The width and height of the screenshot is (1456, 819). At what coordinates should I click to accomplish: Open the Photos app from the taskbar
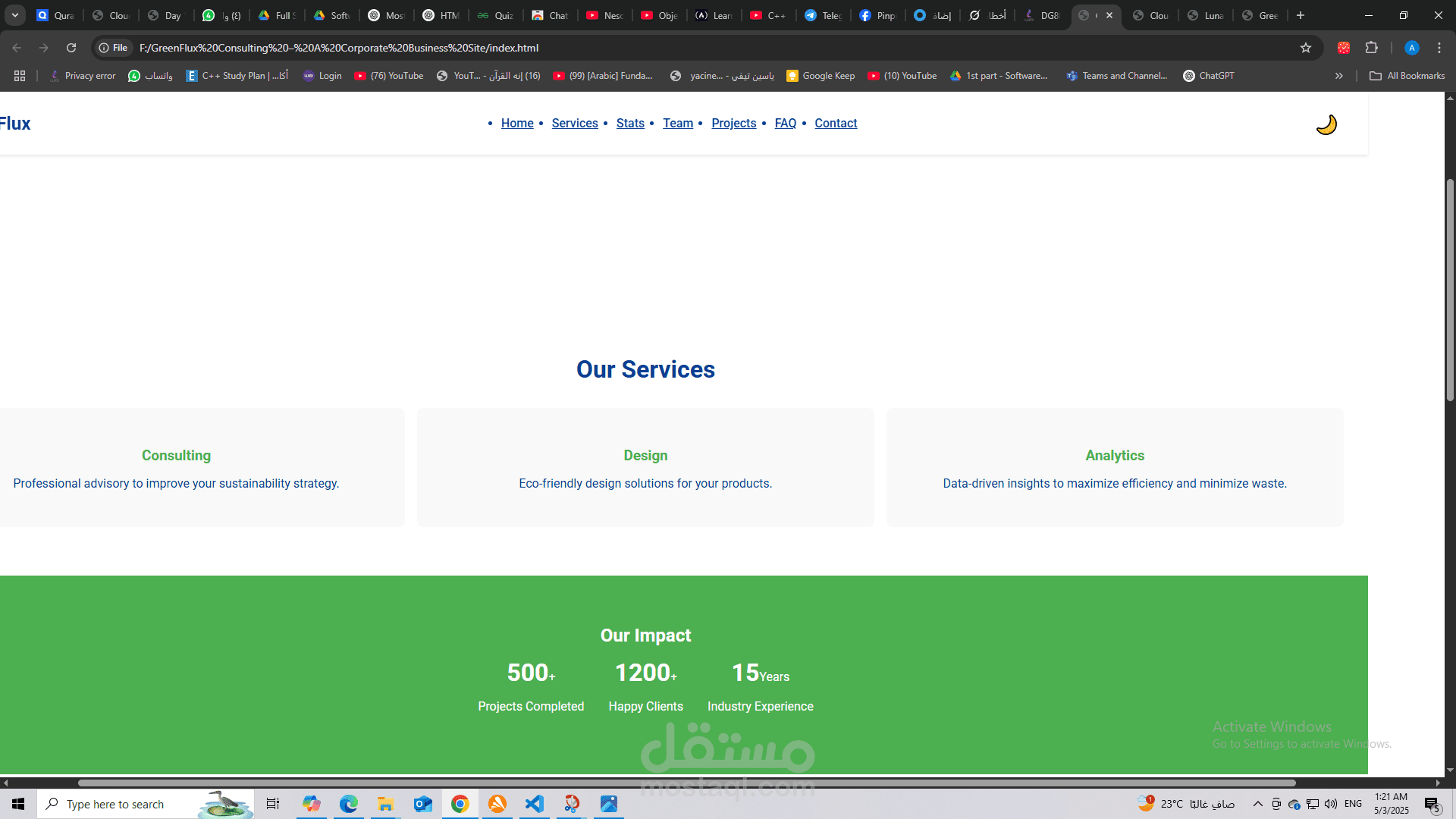pos(609,804)
